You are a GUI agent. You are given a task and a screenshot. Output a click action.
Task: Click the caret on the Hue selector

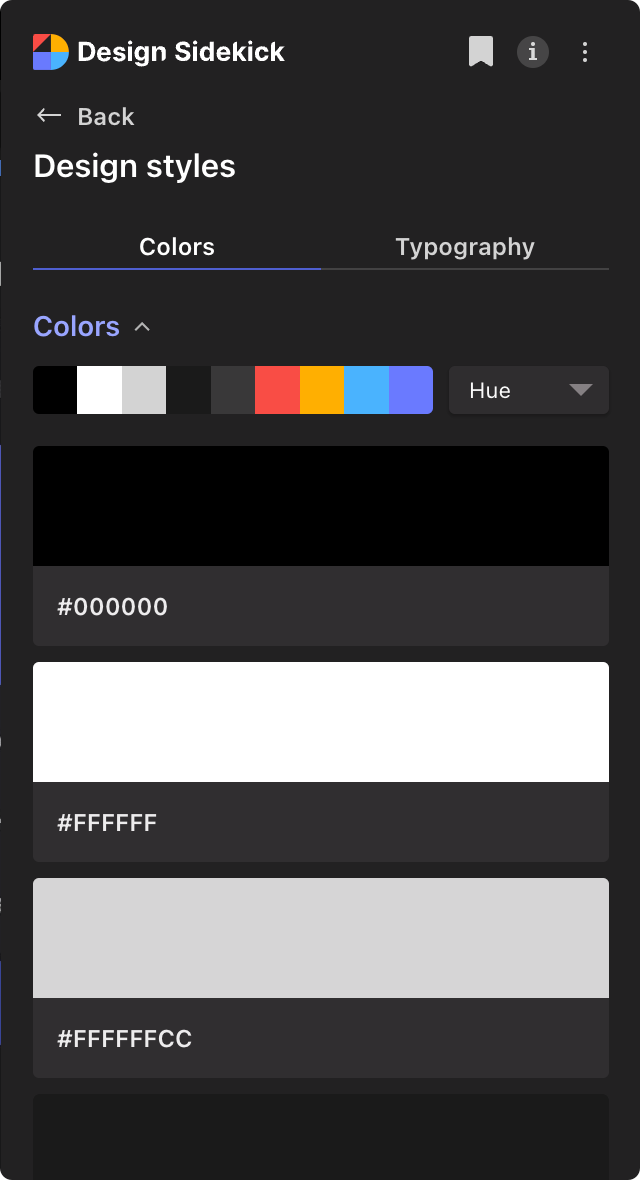click(583, 390)
